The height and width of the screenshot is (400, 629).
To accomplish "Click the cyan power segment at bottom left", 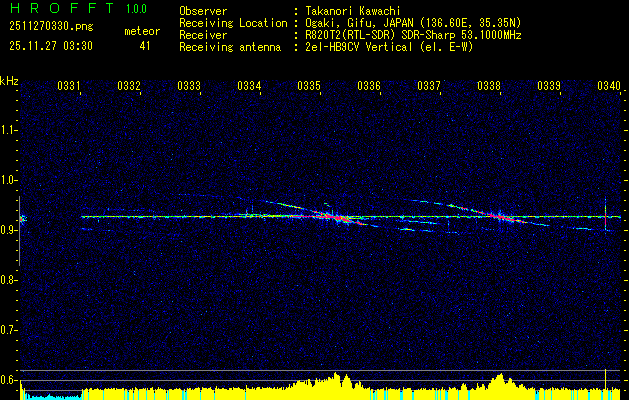I will pyautogui.click(x=51, y=396).
